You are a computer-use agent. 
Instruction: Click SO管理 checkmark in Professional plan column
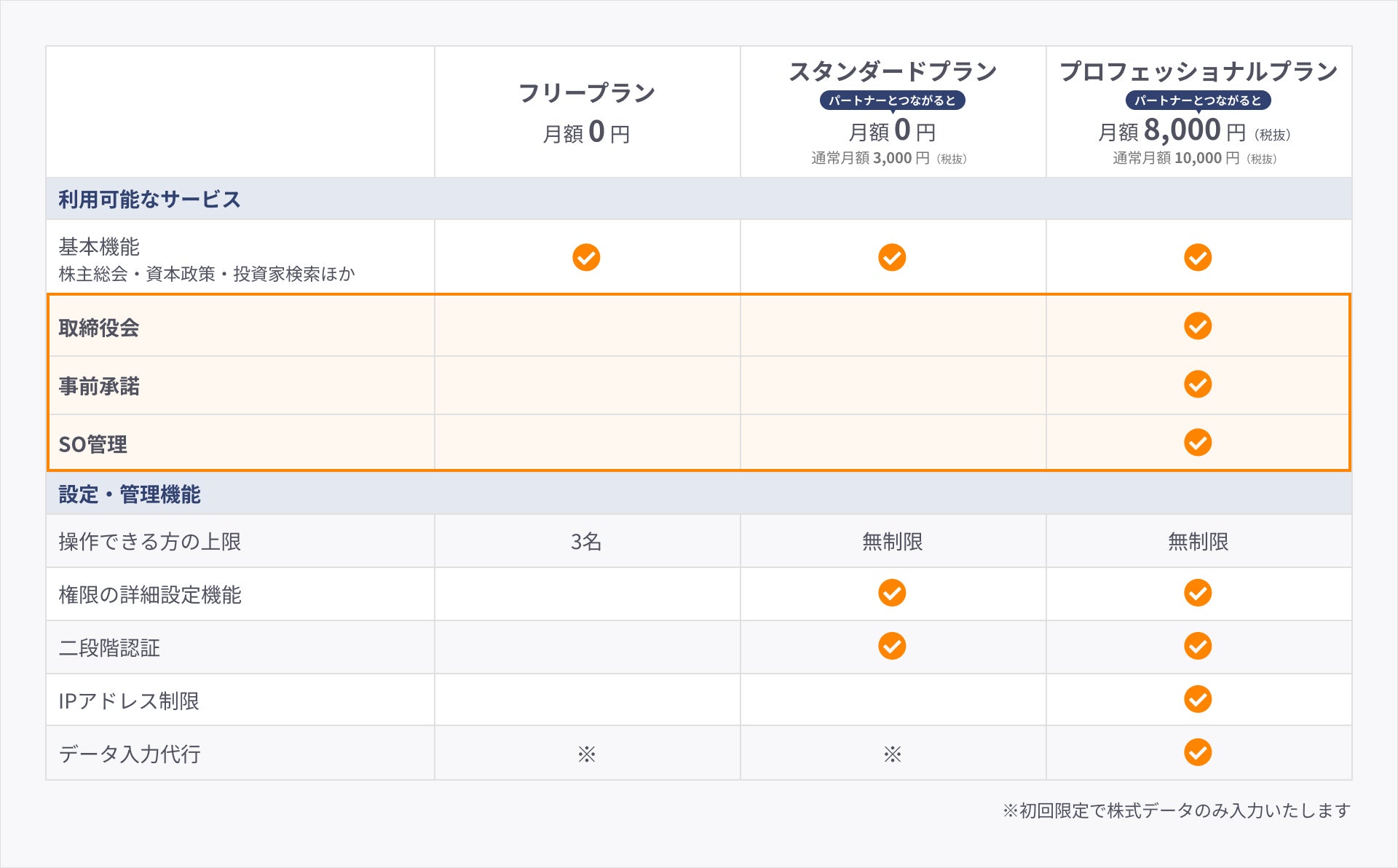pyautogui.click(x=1198, y=442)
